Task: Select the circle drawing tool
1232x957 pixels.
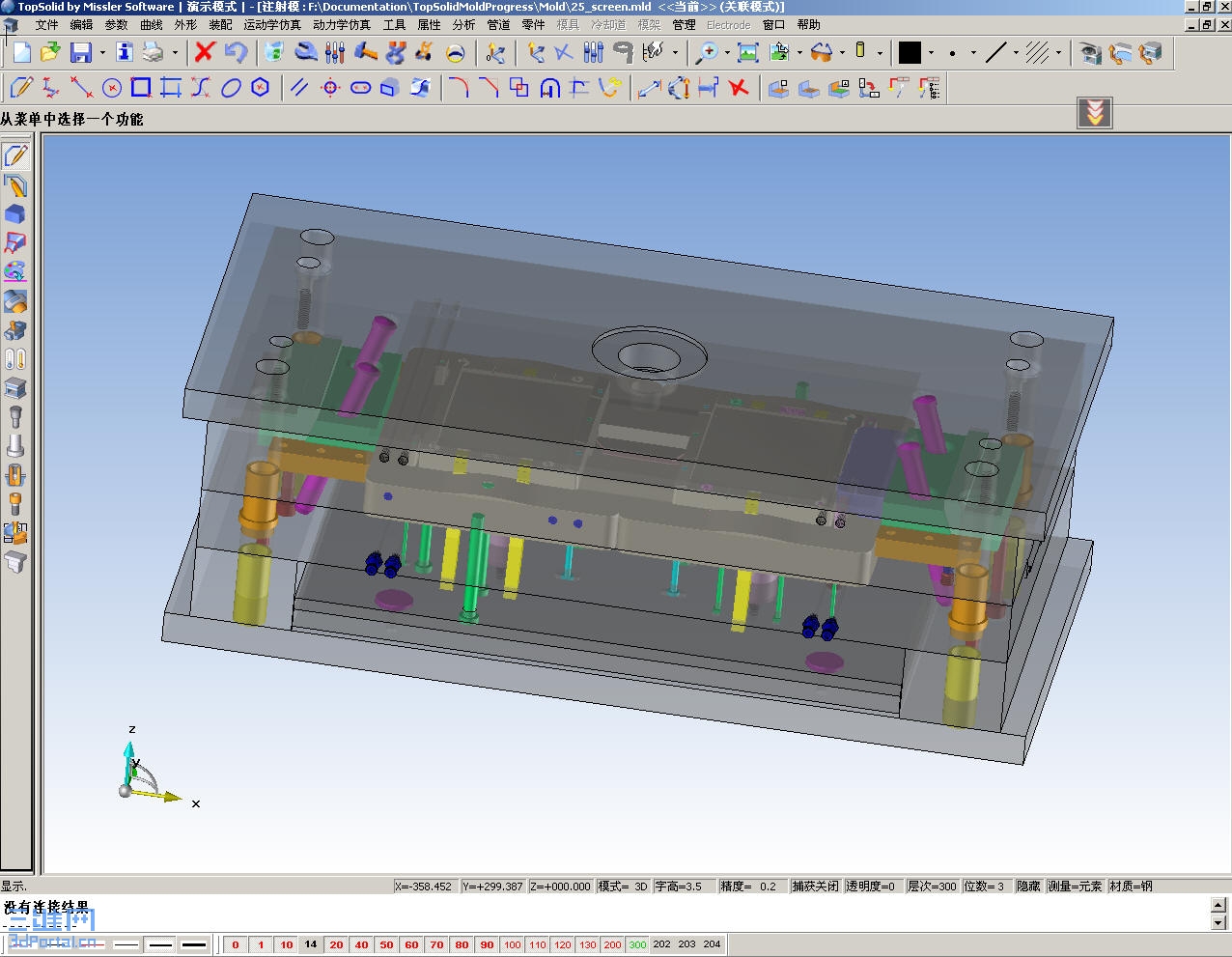Action: click(x=112, y=89)
